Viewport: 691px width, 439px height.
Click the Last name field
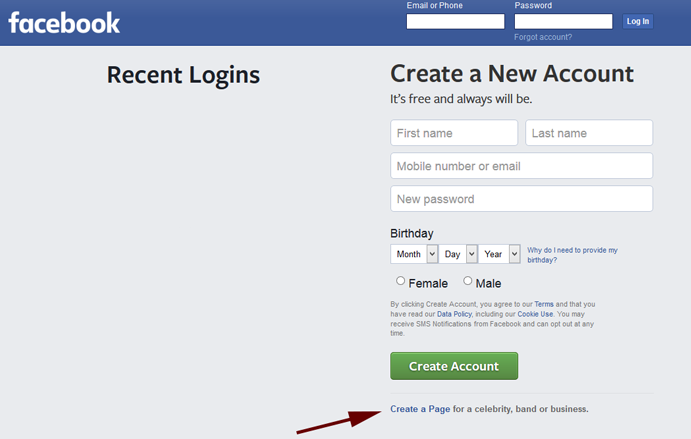pos(589,133)
